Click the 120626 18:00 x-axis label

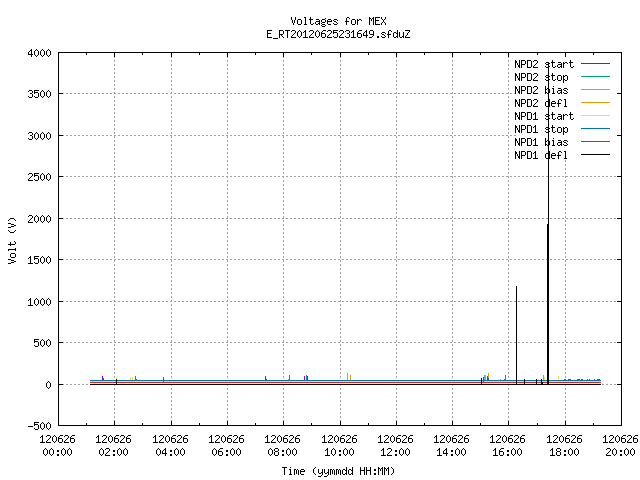pos(564,446)
